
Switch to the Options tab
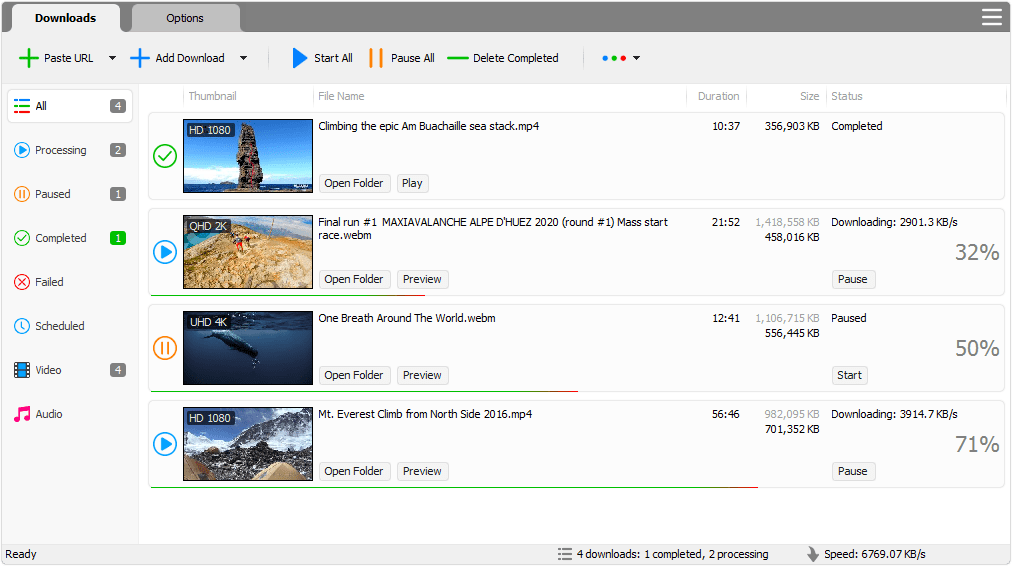(x=185, y=18)
